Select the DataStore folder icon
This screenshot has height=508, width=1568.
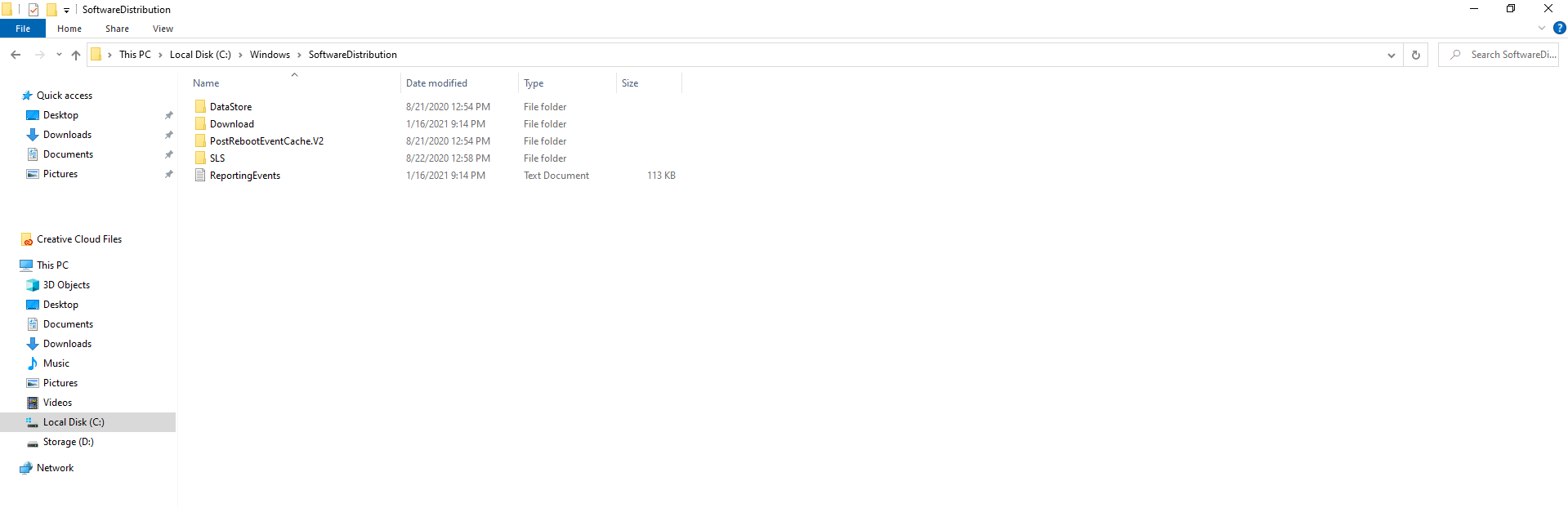click(x=200, y=106)
